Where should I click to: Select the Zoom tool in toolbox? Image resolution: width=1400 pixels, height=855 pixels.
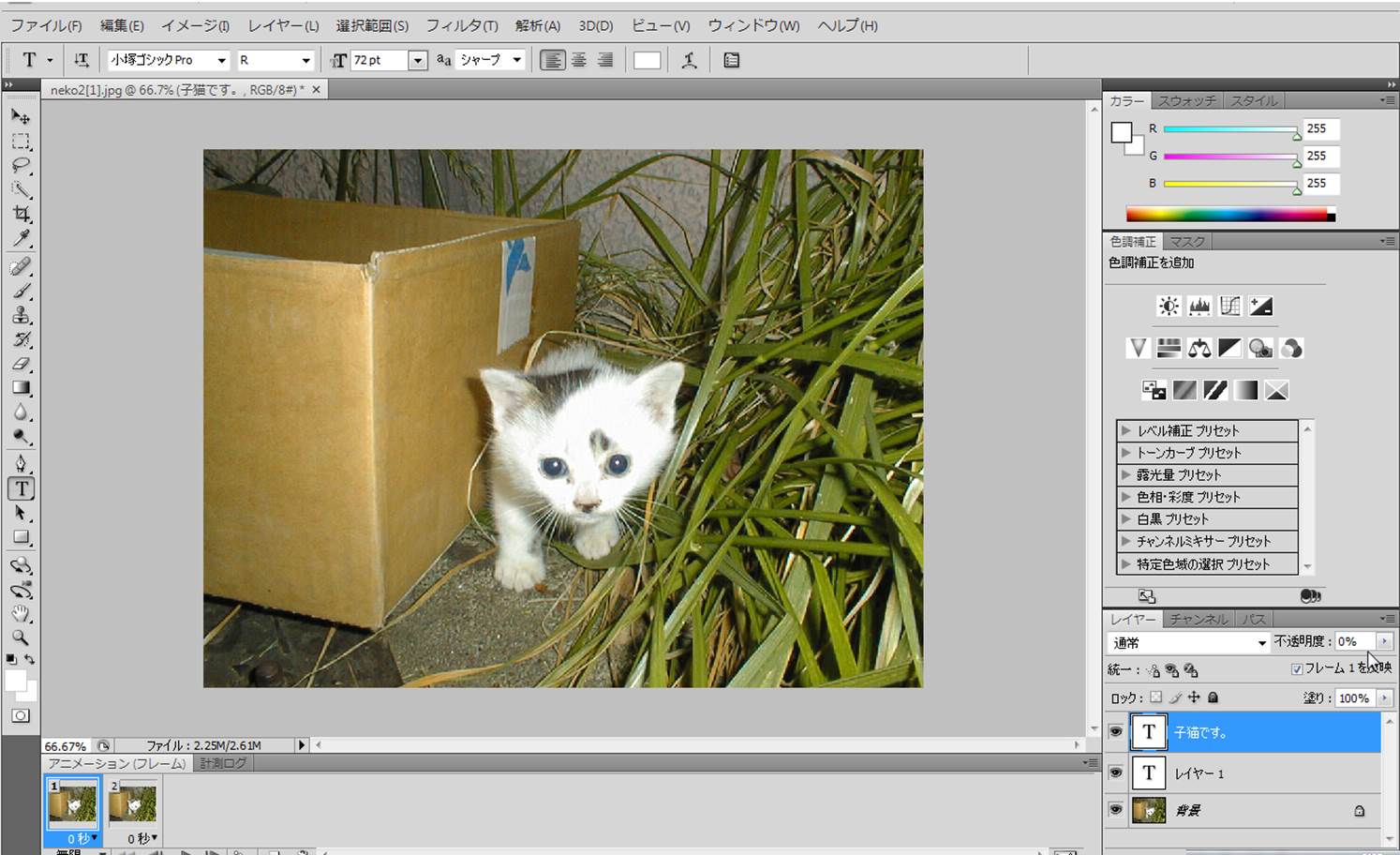(x=20, y=637)
